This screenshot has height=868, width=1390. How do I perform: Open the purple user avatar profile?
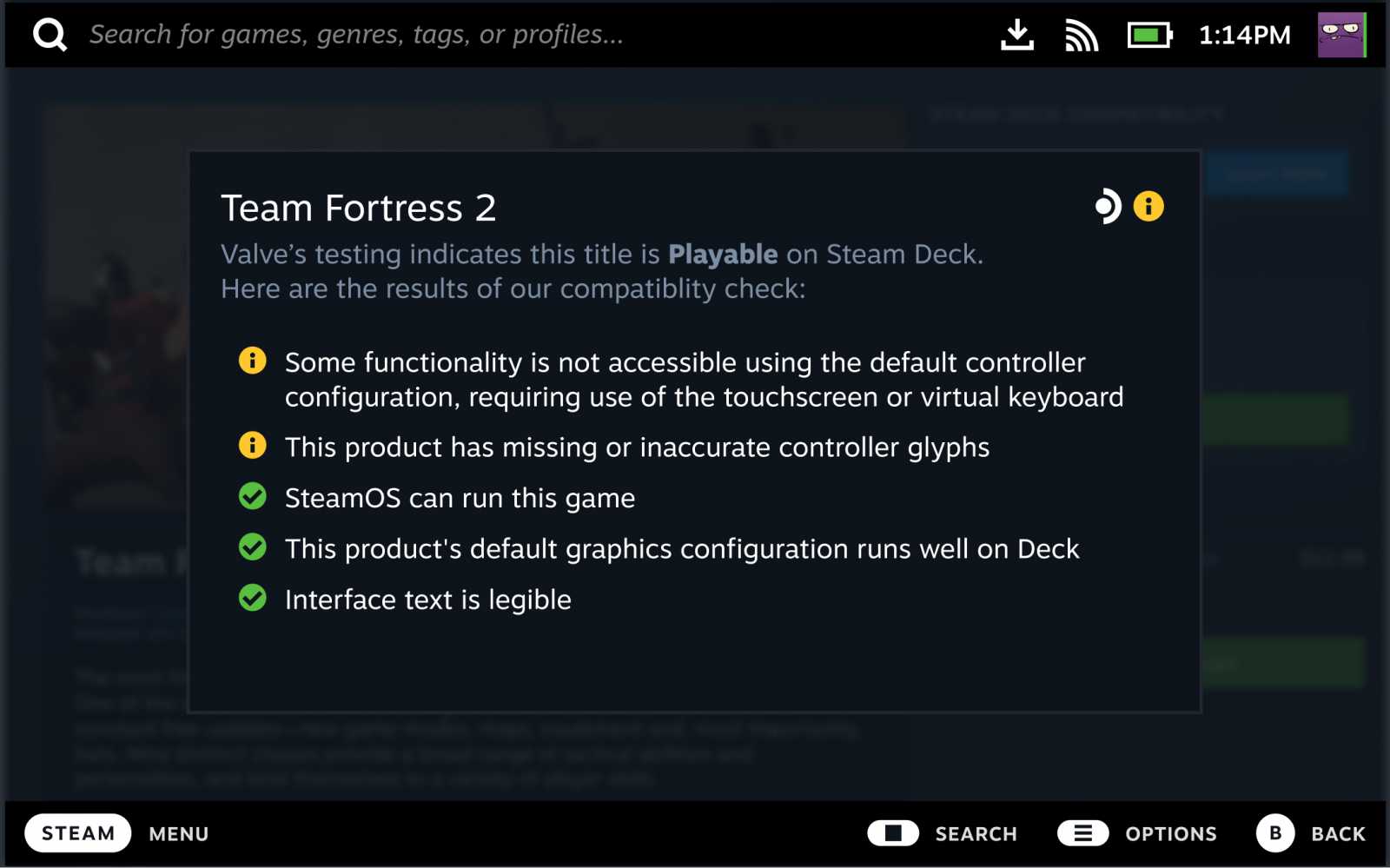point(1341,35)
